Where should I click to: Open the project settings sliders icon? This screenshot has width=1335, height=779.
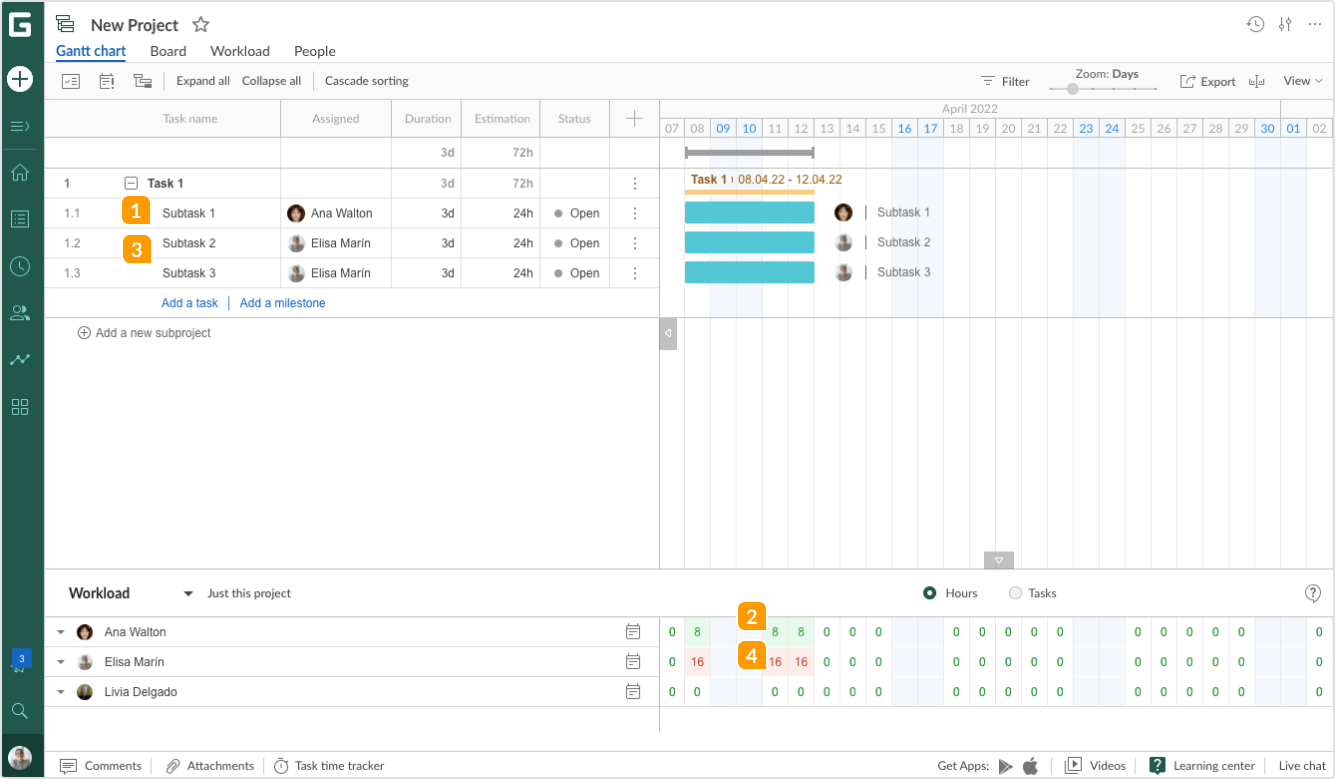(1285, 23)
